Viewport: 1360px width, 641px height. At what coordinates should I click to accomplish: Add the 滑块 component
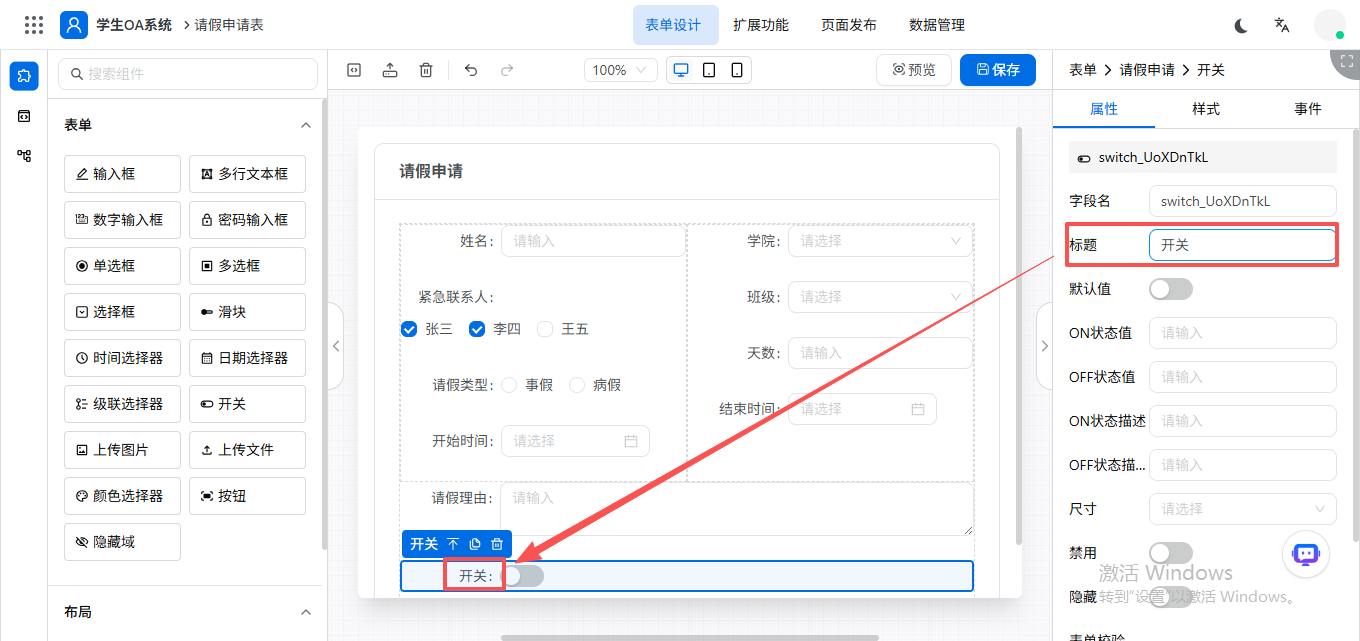(x=247, y=312)
